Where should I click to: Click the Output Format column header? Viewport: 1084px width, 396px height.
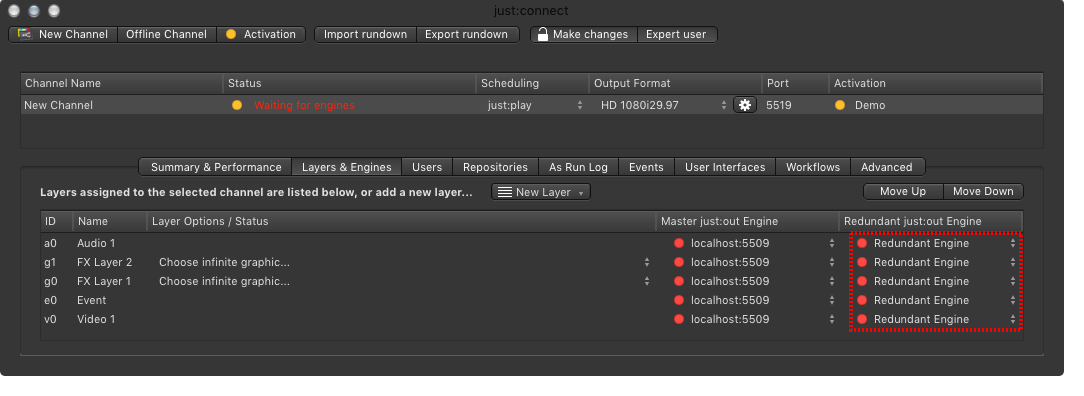[675, 83]
